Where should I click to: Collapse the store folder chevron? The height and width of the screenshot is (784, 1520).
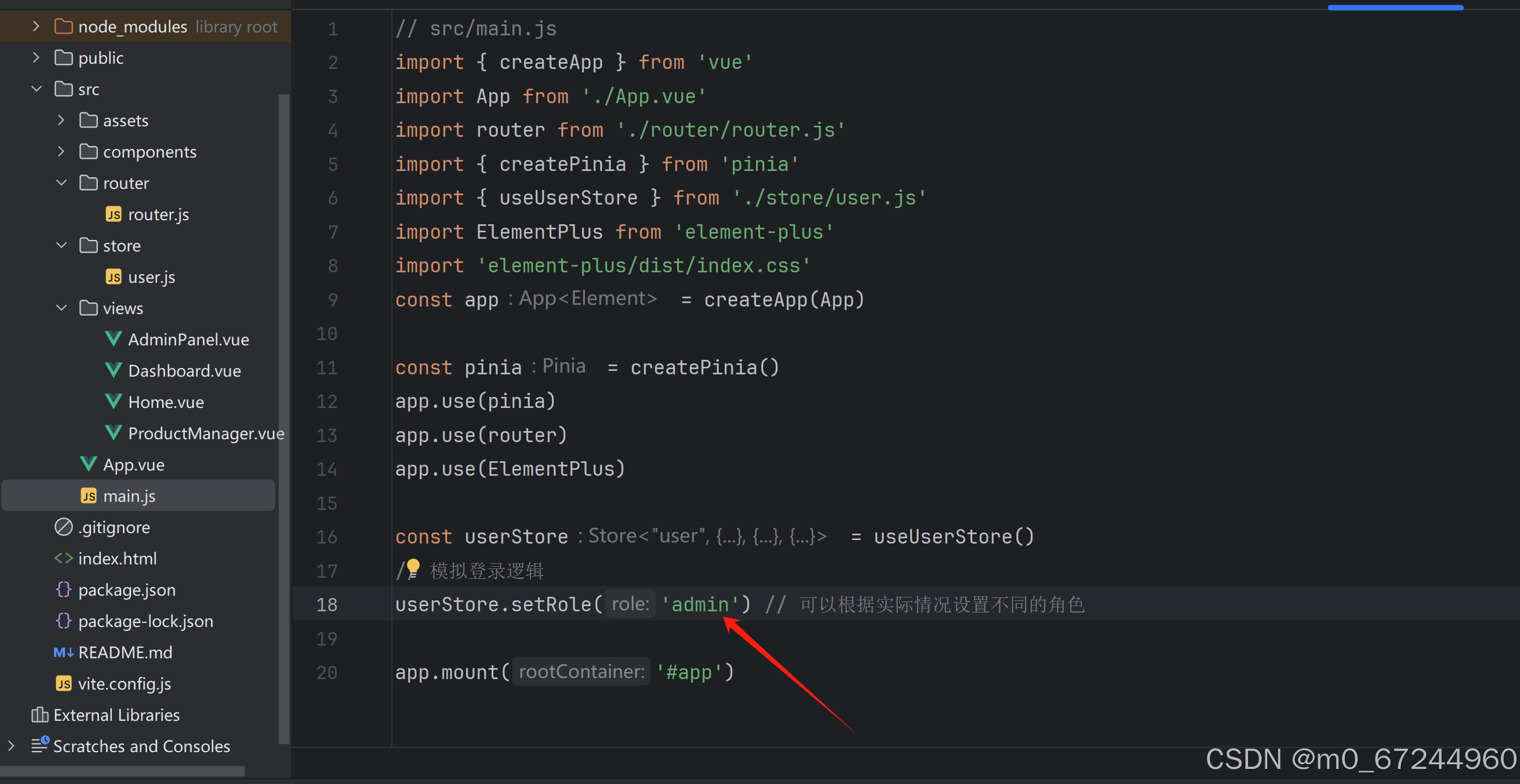[x=61, y=246]
